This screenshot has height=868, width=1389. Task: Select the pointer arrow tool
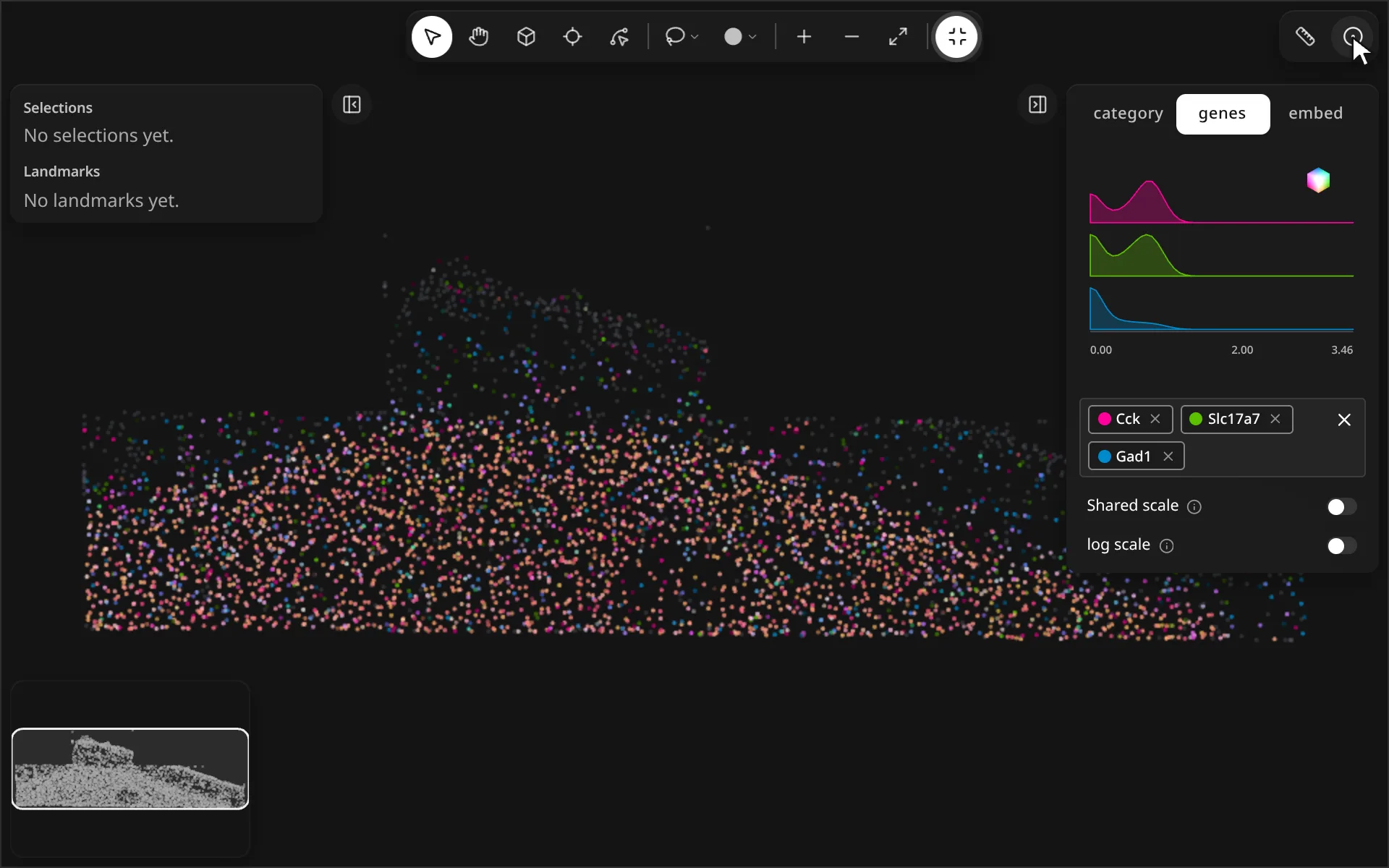[x=432, y=37]
